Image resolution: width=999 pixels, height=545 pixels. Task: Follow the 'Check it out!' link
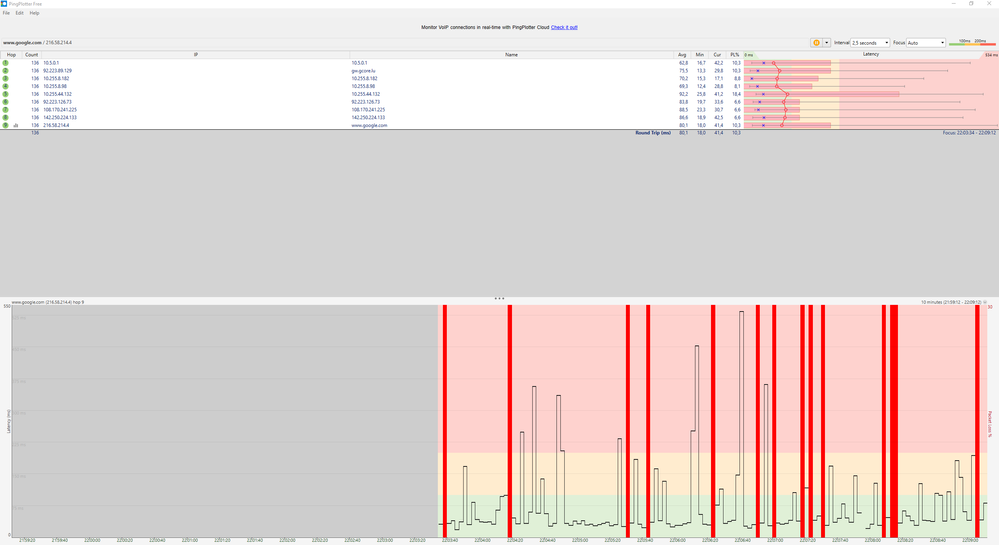point(564,27)
